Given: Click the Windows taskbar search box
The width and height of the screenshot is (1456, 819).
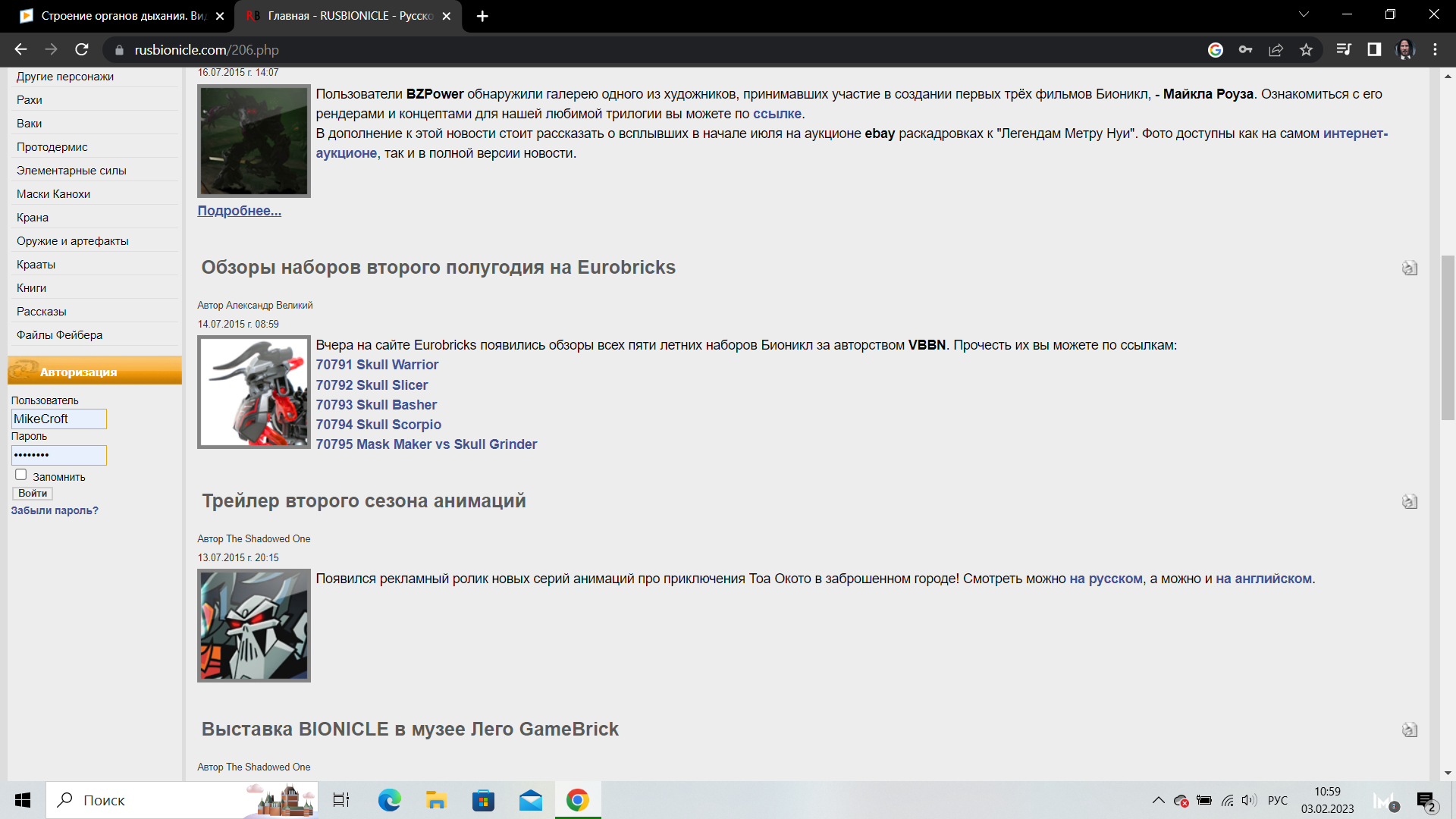Looking at the screenshot, I should pos(182,800).
